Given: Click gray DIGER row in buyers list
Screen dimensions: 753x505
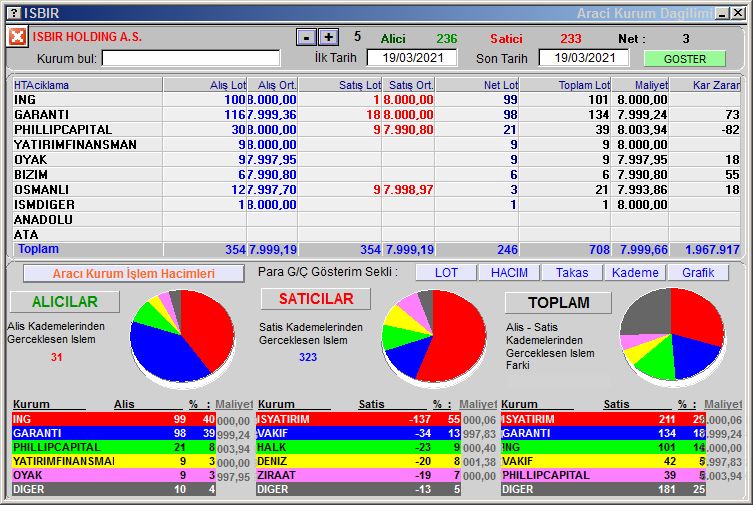Looking at the screenshot, I should pos(114,489).
